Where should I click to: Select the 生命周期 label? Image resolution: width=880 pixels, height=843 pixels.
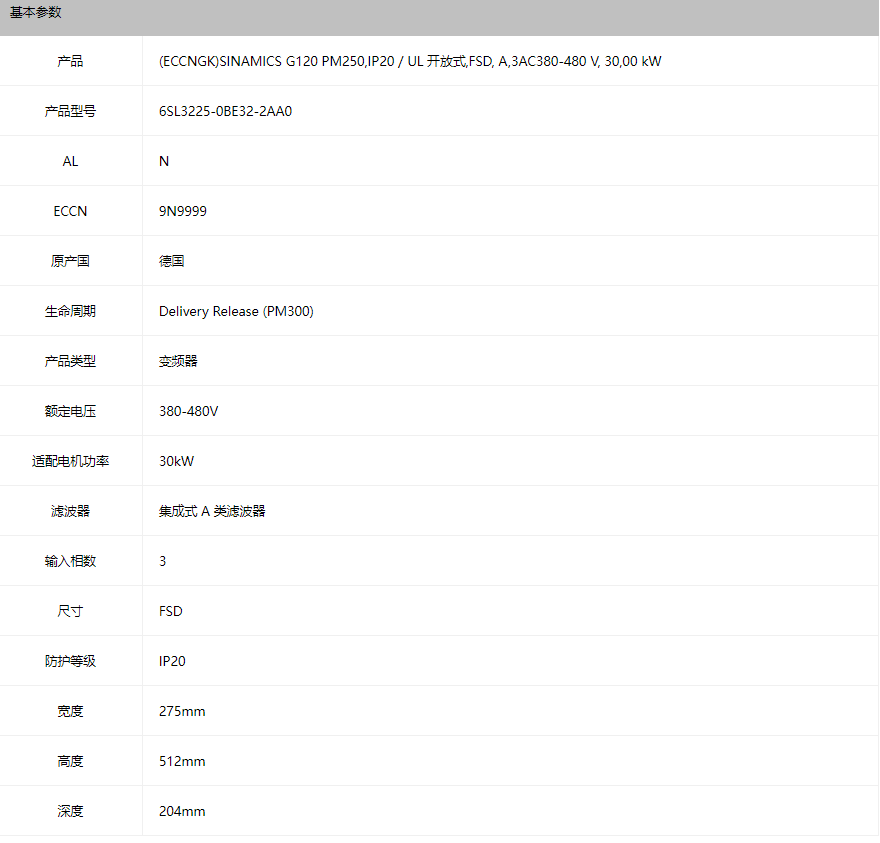click(x=70, y=311)
